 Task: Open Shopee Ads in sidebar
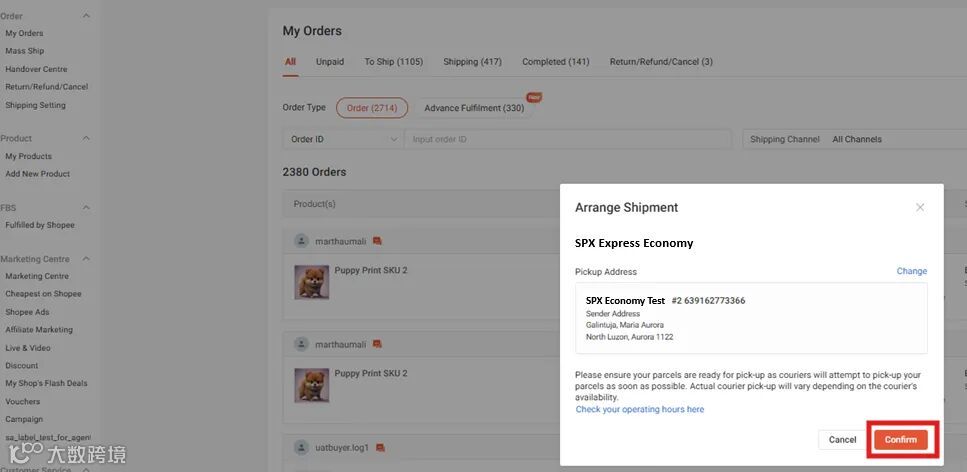click(x=27, y=312)
